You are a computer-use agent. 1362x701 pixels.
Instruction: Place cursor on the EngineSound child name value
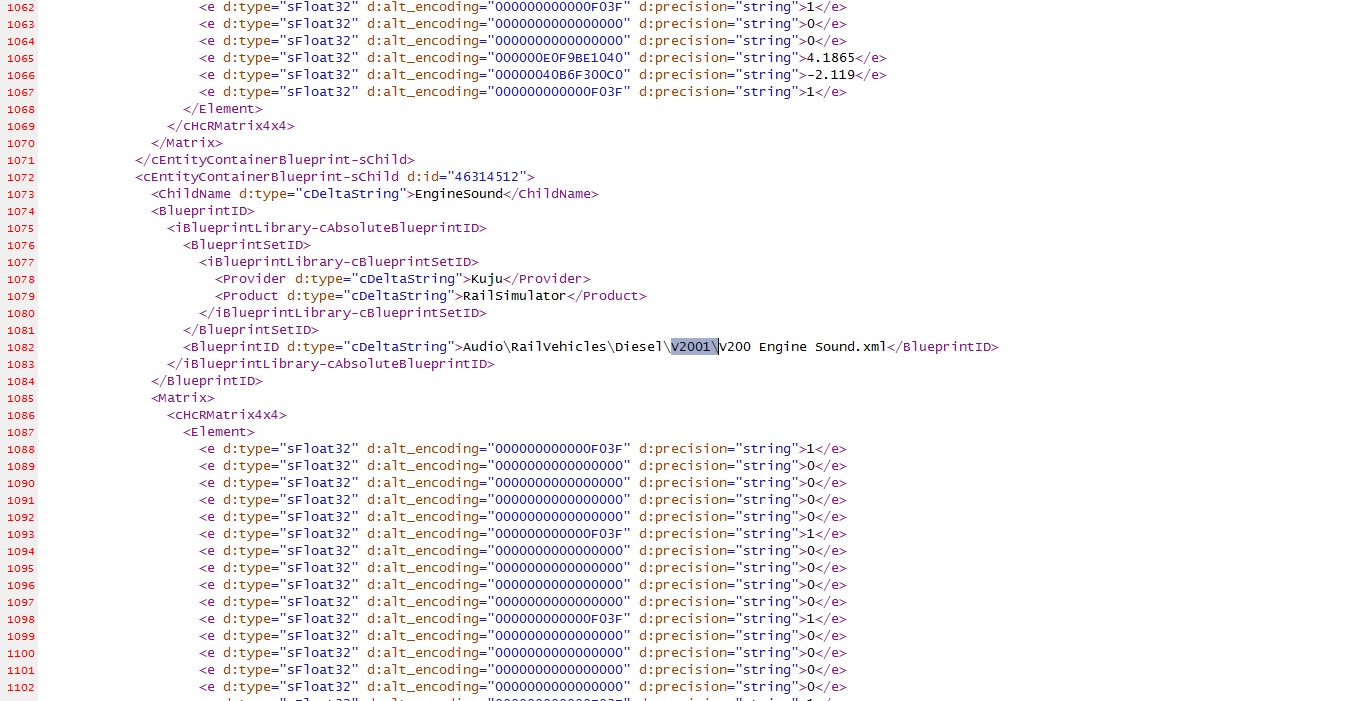point(458,194)
